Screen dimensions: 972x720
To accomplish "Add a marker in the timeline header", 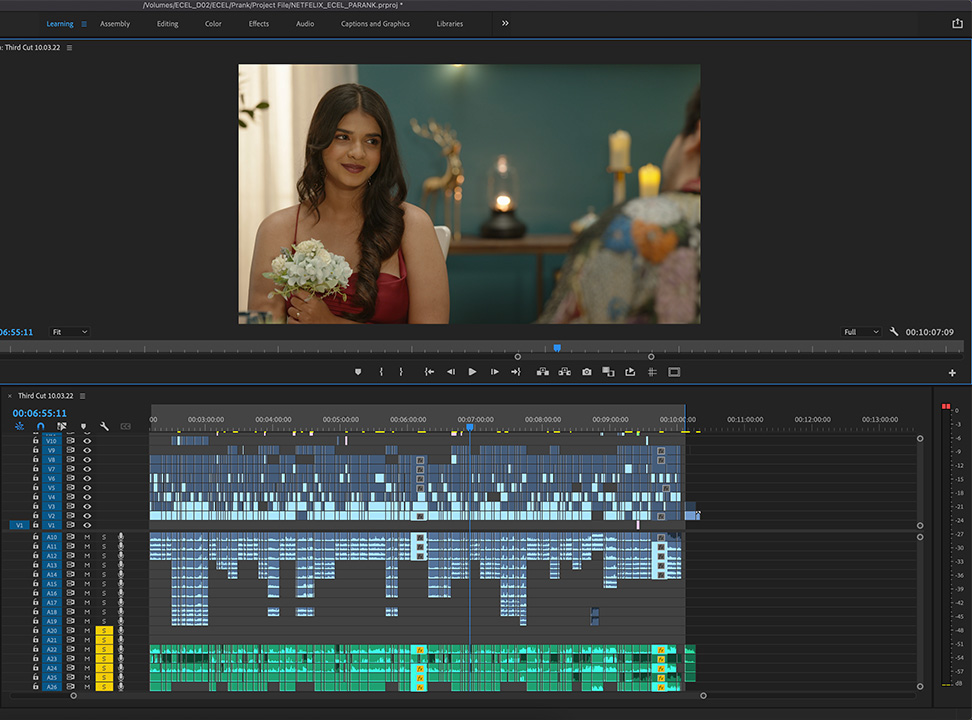I will [x=83, y=427].
